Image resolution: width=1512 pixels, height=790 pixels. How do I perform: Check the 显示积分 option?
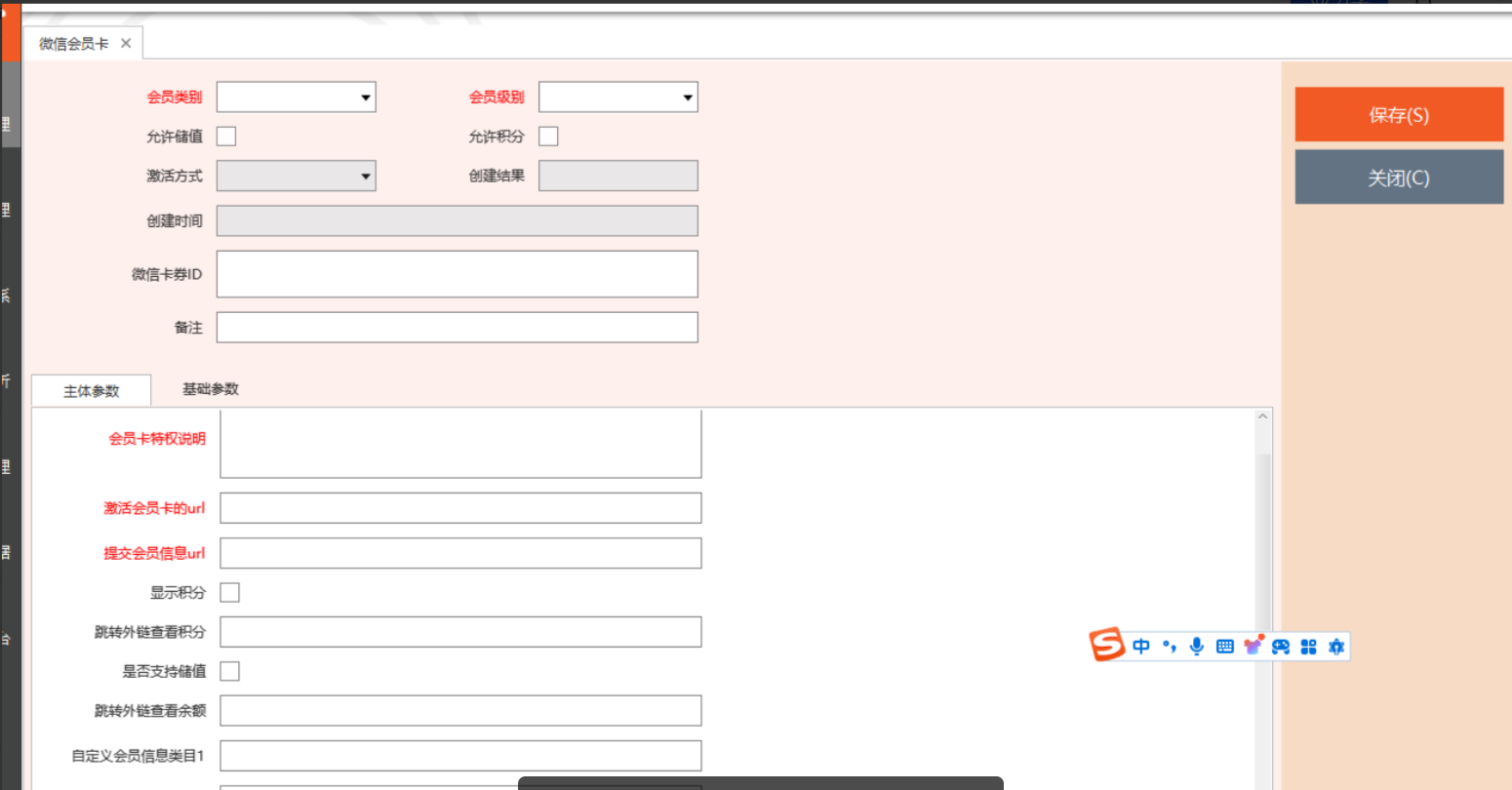(x=230, y=593)
